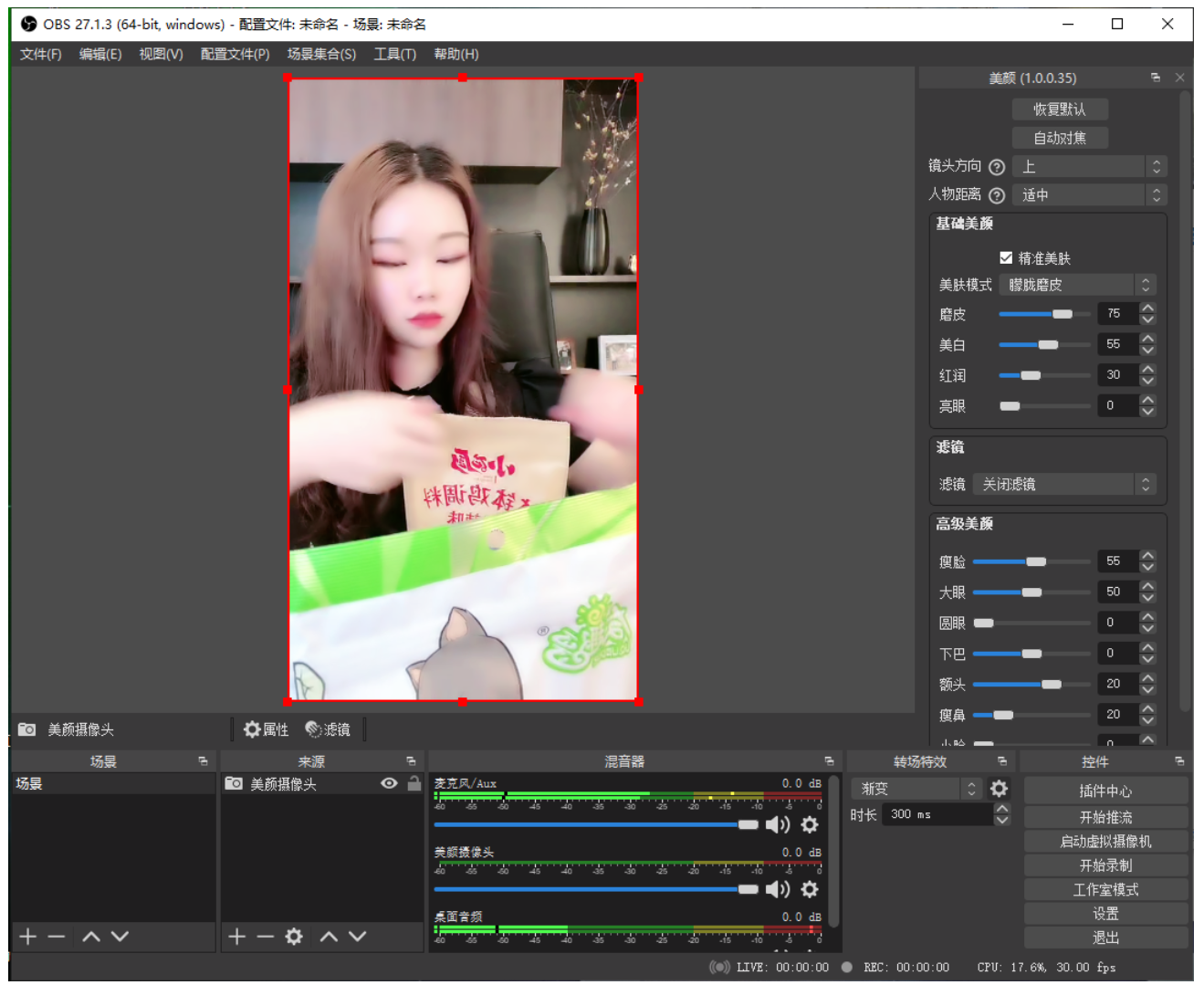
Task: Click the 恢复默认 button
Action: point(1061,110)
